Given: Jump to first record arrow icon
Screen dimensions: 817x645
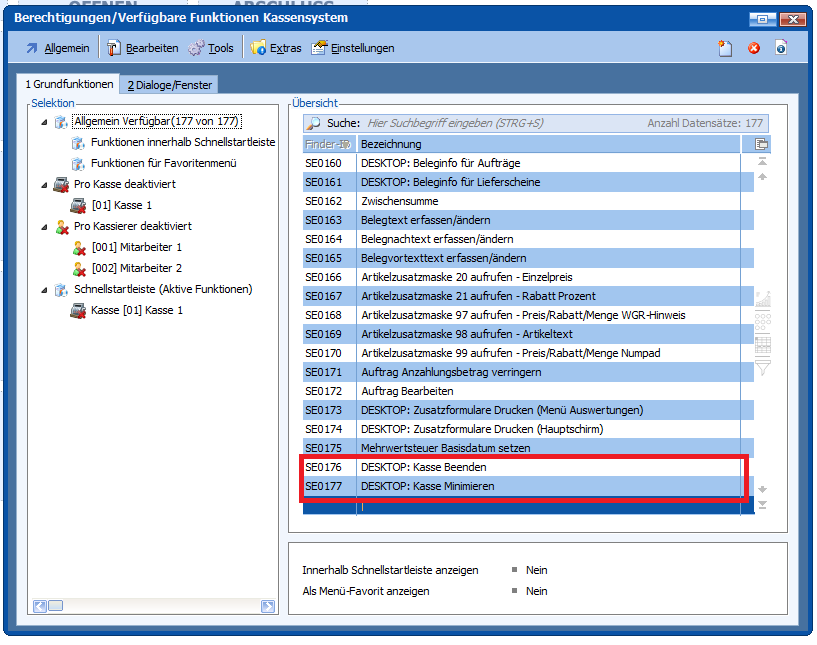Looking at the screenshot, I should [762, 161].
